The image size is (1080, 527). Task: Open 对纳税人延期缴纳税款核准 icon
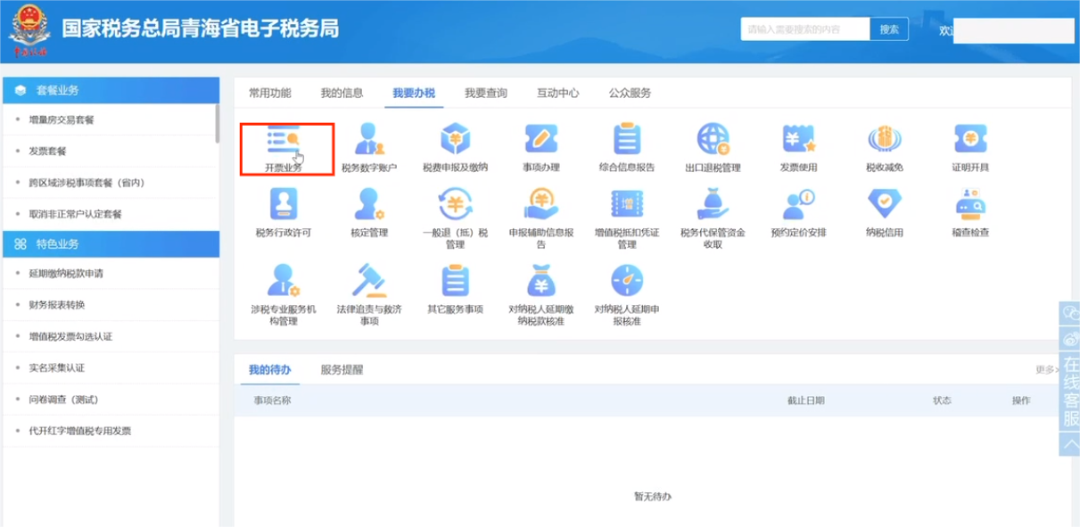tap(541, 281)
